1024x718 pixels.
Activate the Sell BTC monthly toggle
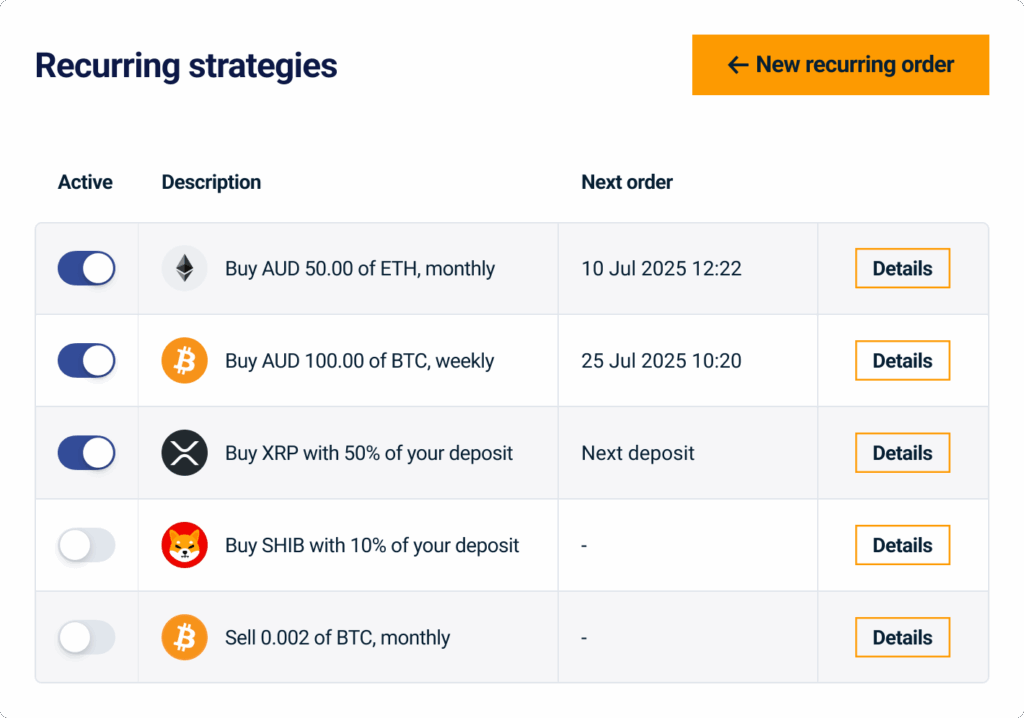point(86,637)
